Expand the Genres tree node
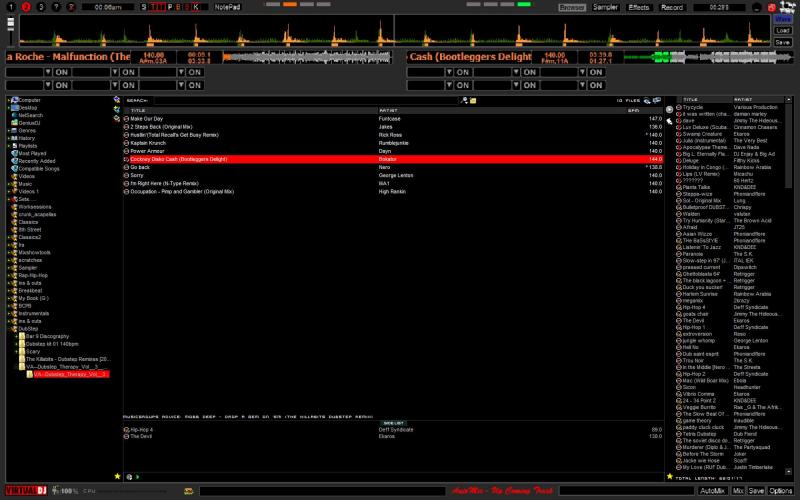 (x=9, y=131)
